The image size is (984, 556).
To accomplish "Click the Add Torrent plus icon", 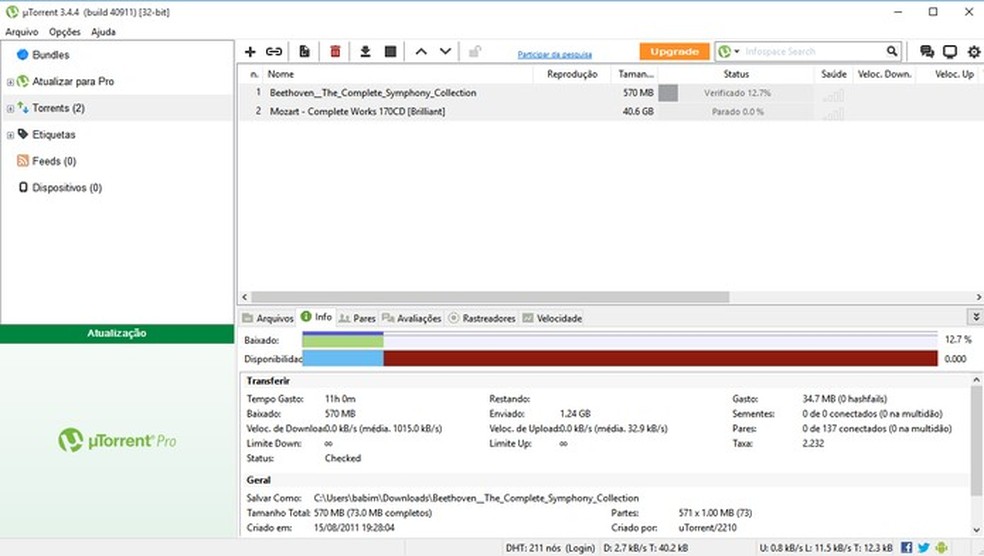I will point(250,51).
